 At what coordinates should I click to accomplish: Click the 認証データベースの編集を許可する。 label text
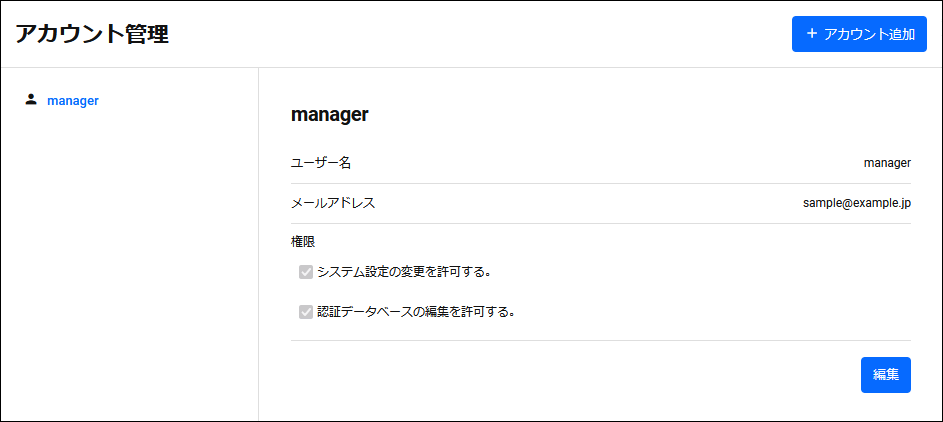(x=416, y=312)
